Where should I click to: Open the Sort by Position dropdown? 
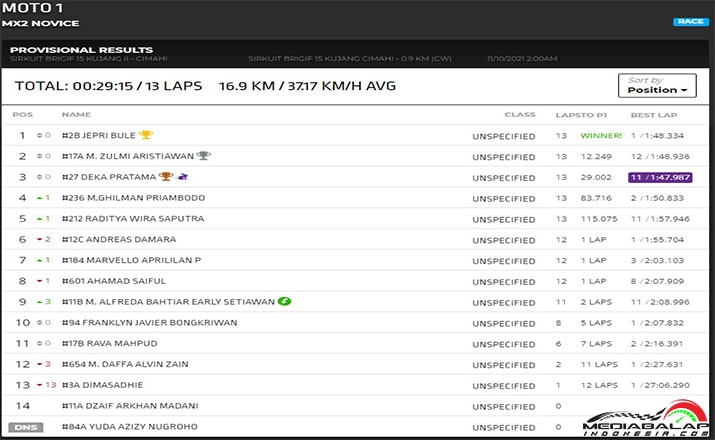[657, 85]
